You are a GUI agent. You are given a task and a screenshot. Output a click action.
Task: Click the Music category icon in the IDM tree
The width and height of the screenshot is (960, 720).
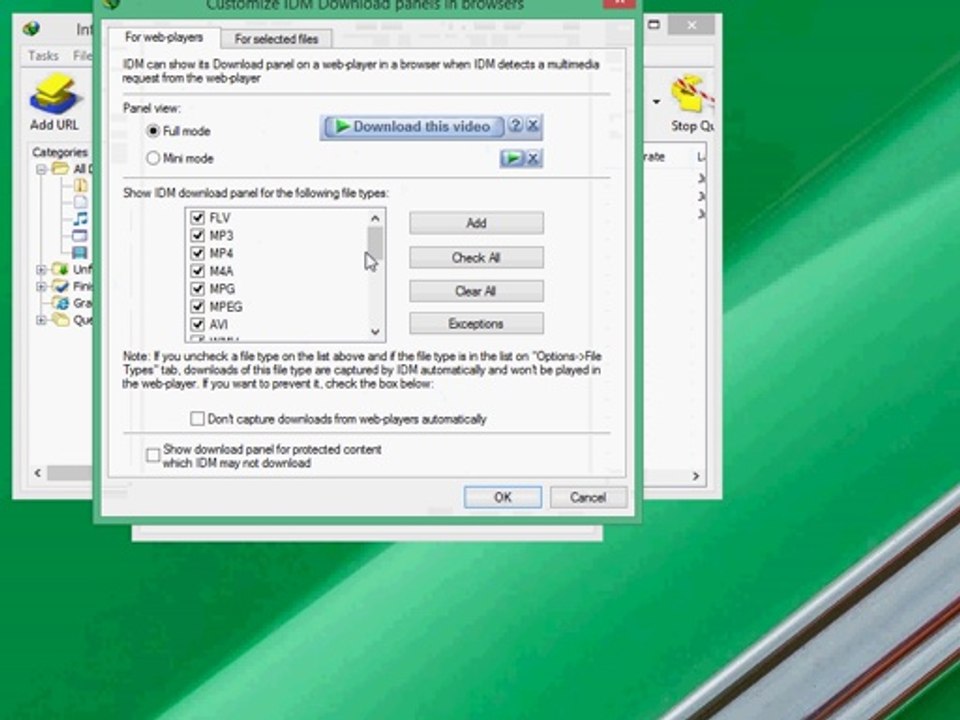[x=80, y=219]
